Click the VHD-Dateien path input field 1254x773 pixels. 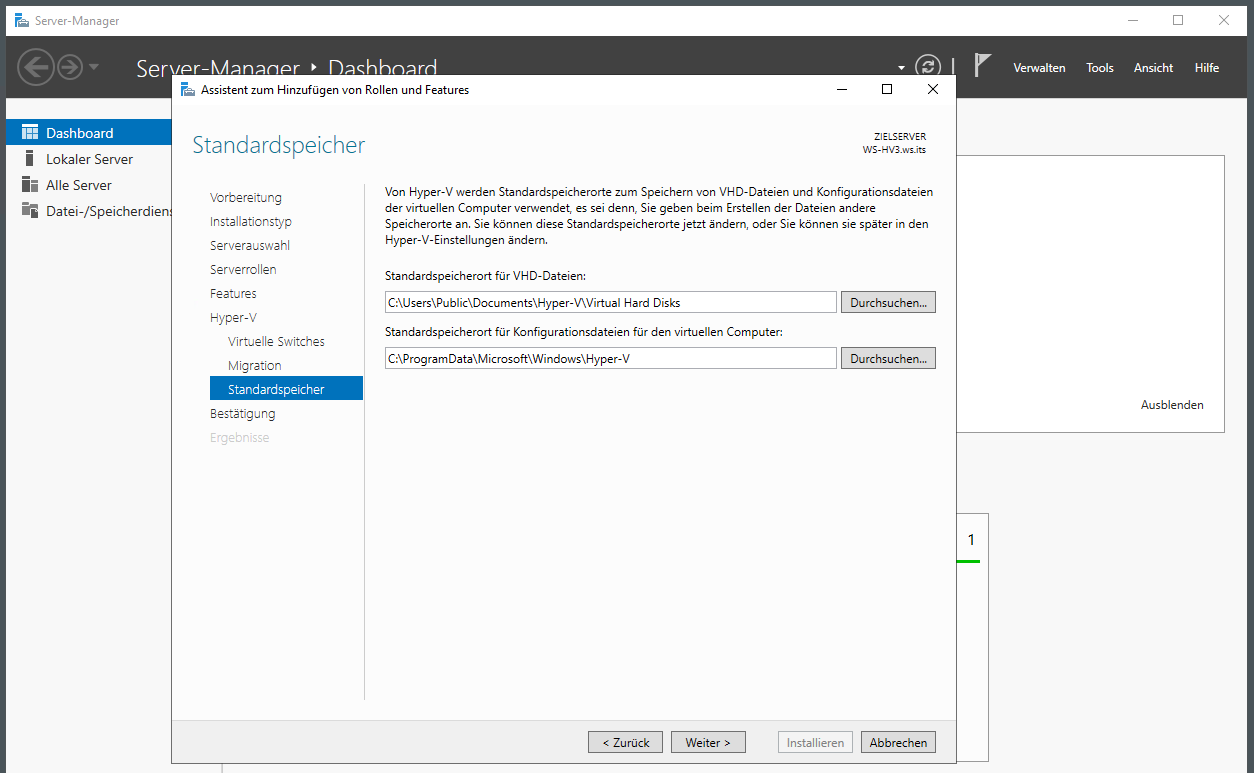pyautogui.click(x=610, y=302)
